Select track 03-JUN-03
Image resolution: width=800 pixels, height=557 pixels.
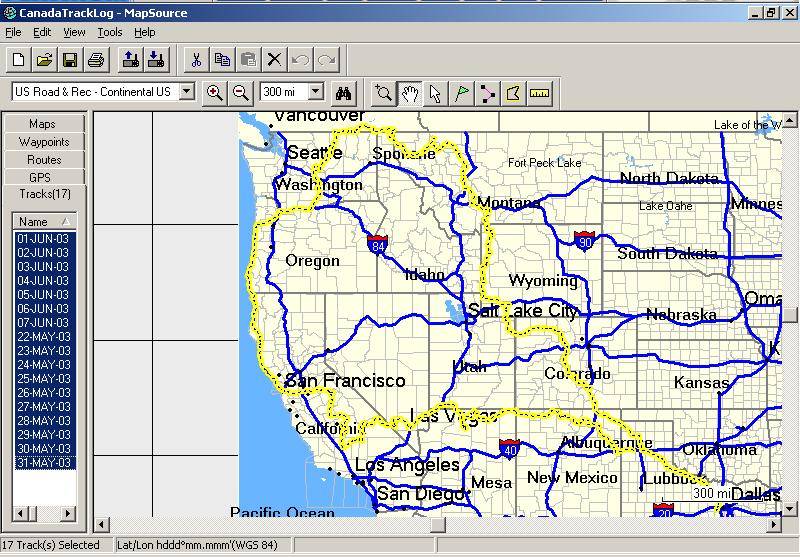click(x=45, y=267)
